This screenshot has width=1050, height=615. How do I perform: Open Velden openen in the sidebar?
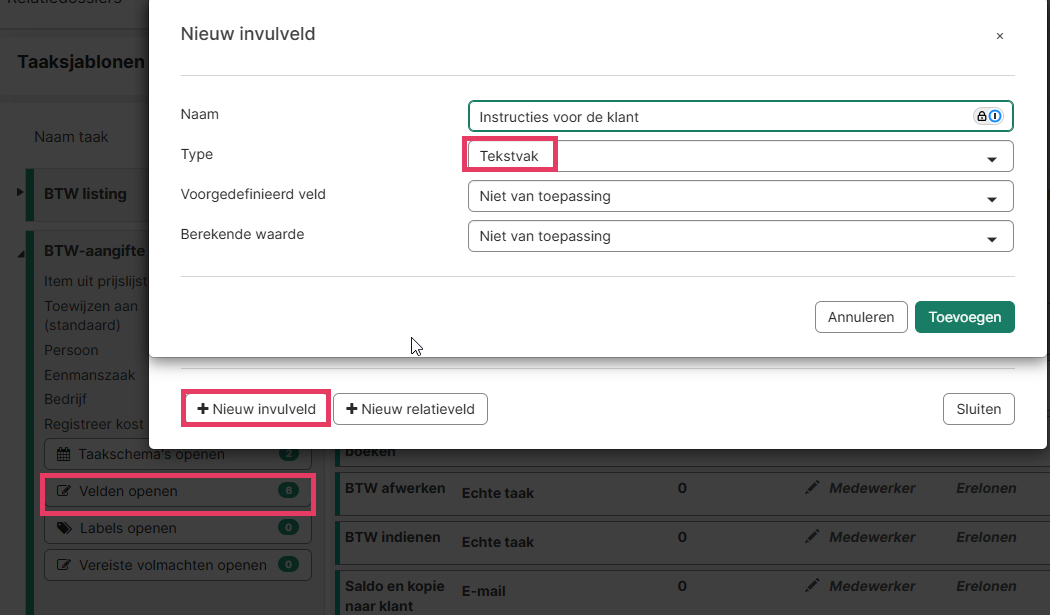pos(177,491)
